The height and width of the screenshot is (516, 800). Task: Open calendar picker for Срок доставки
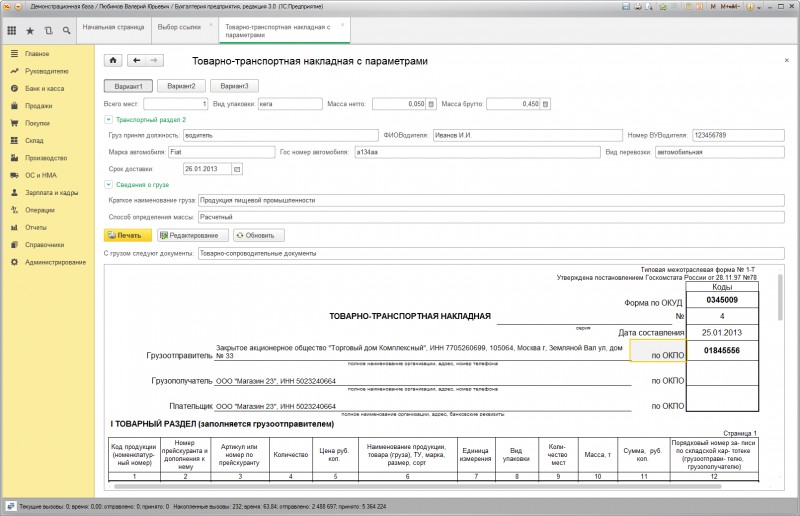point(237,169)
